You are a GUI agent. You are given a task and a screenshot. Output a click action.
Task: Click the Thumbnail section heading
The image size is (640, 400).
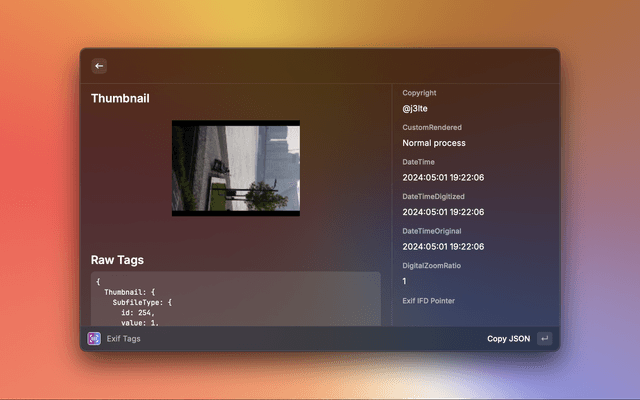120,98
